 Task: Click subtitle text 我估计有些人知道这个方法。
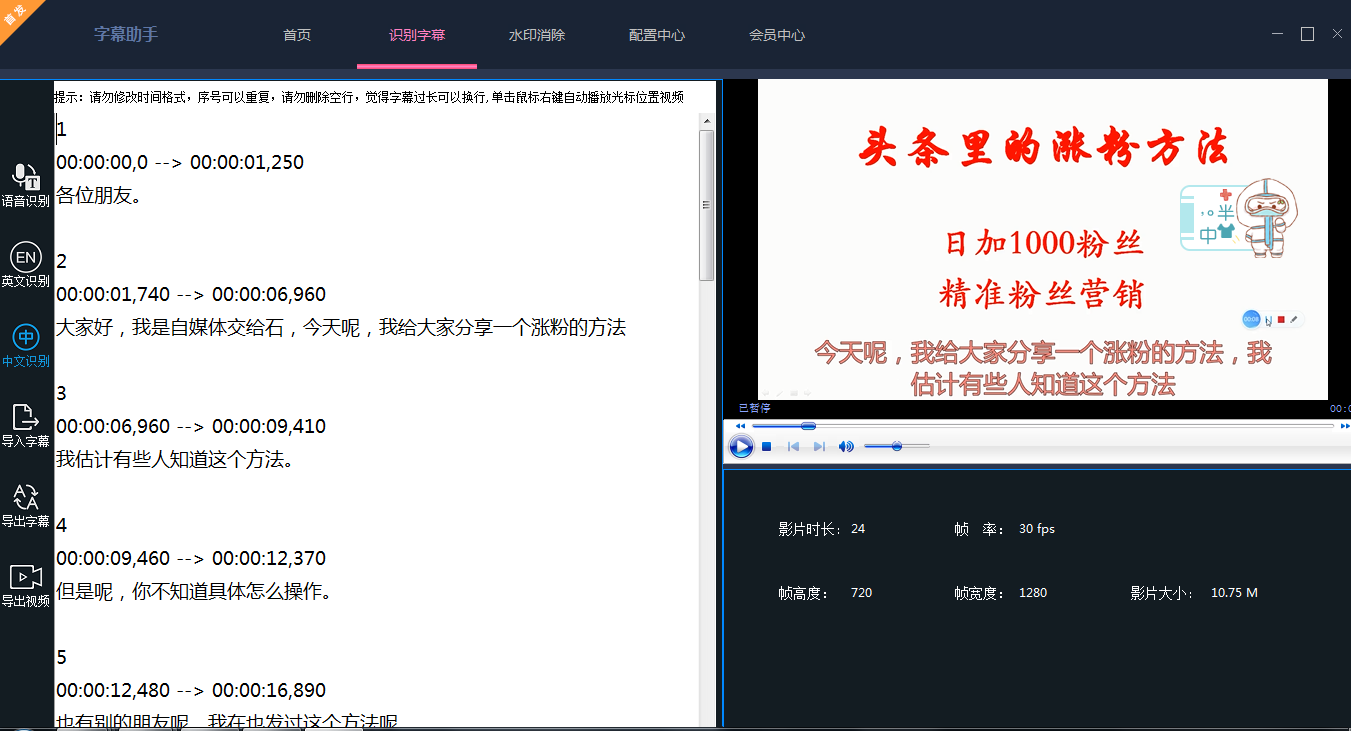tap(175, 460)
